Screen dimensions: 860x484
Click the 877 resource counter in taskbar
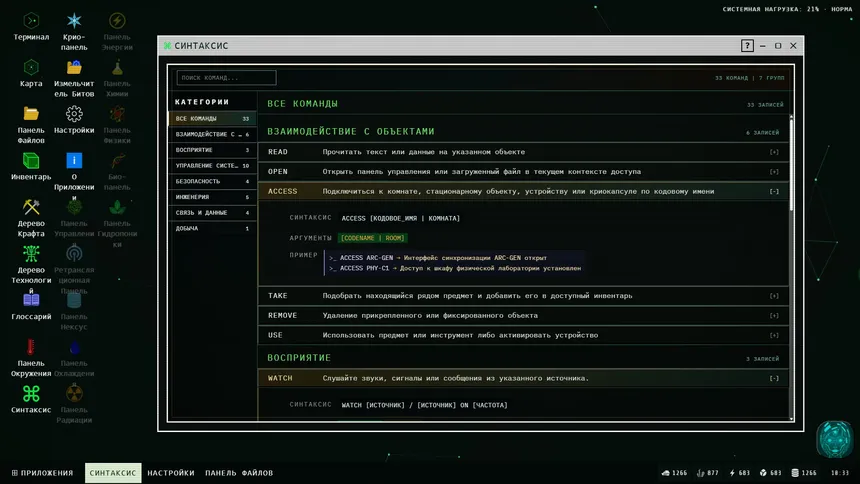click(x=708, y=473)
